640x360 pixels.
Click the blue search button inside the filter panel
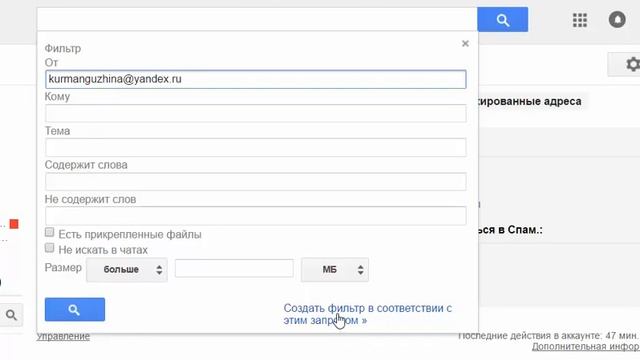(75, 309)
